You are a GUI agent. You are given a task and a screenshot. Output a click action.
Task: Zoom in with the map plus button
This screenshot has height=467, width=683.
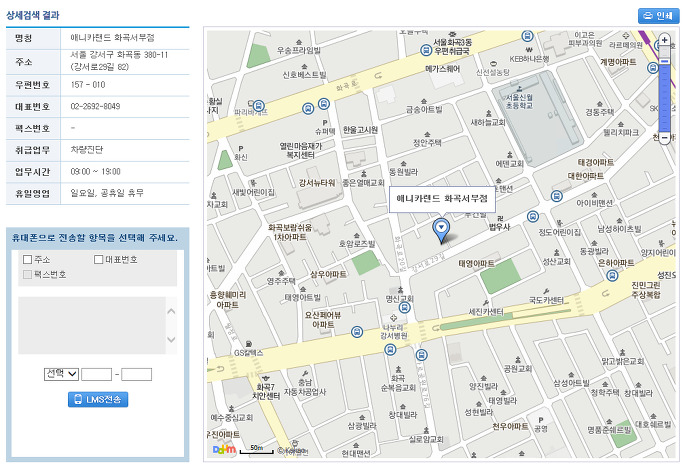(x=664, y=40)
